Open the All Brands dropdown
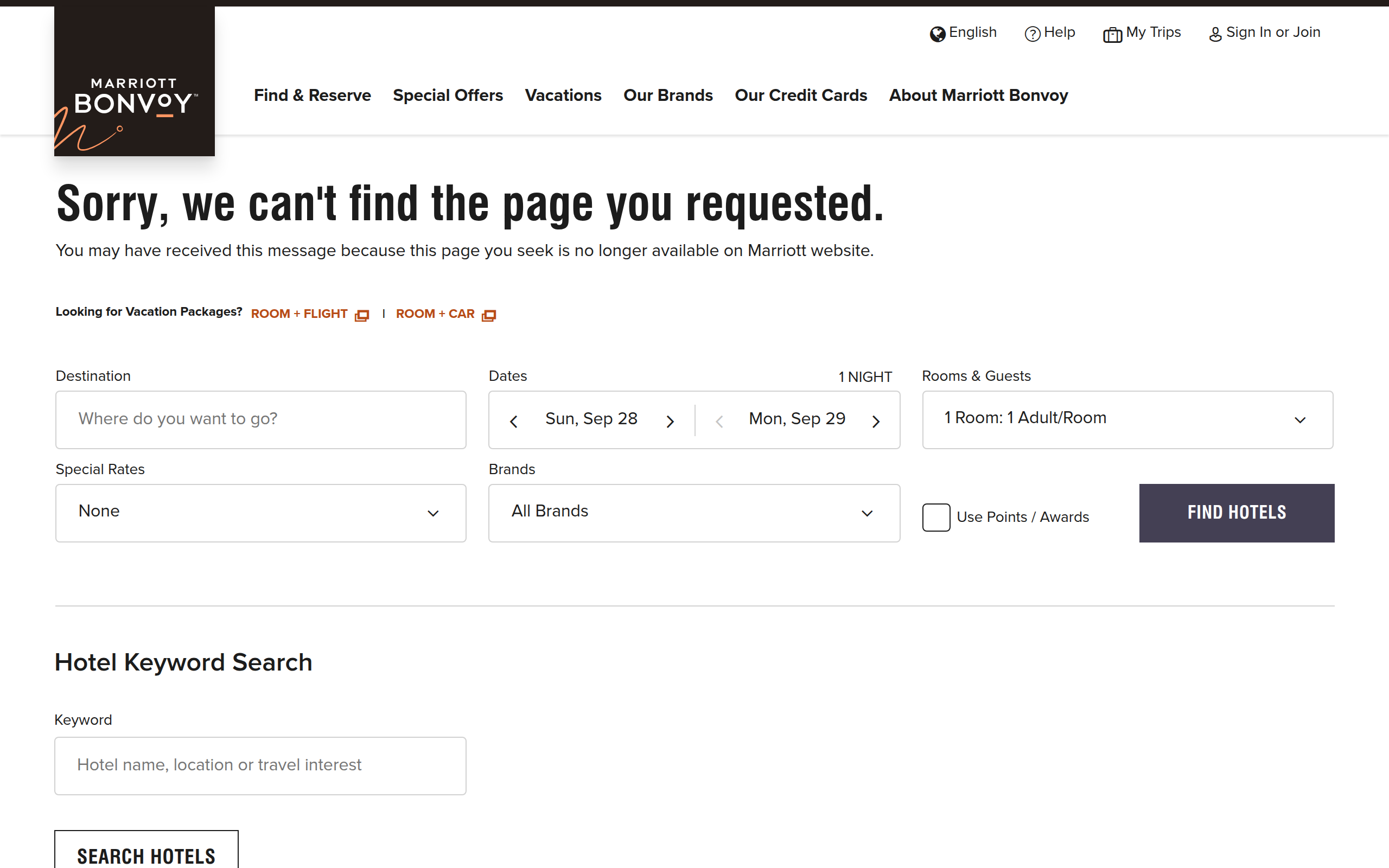The width and height of the screenshot is (1389, 868). point(693,513)
